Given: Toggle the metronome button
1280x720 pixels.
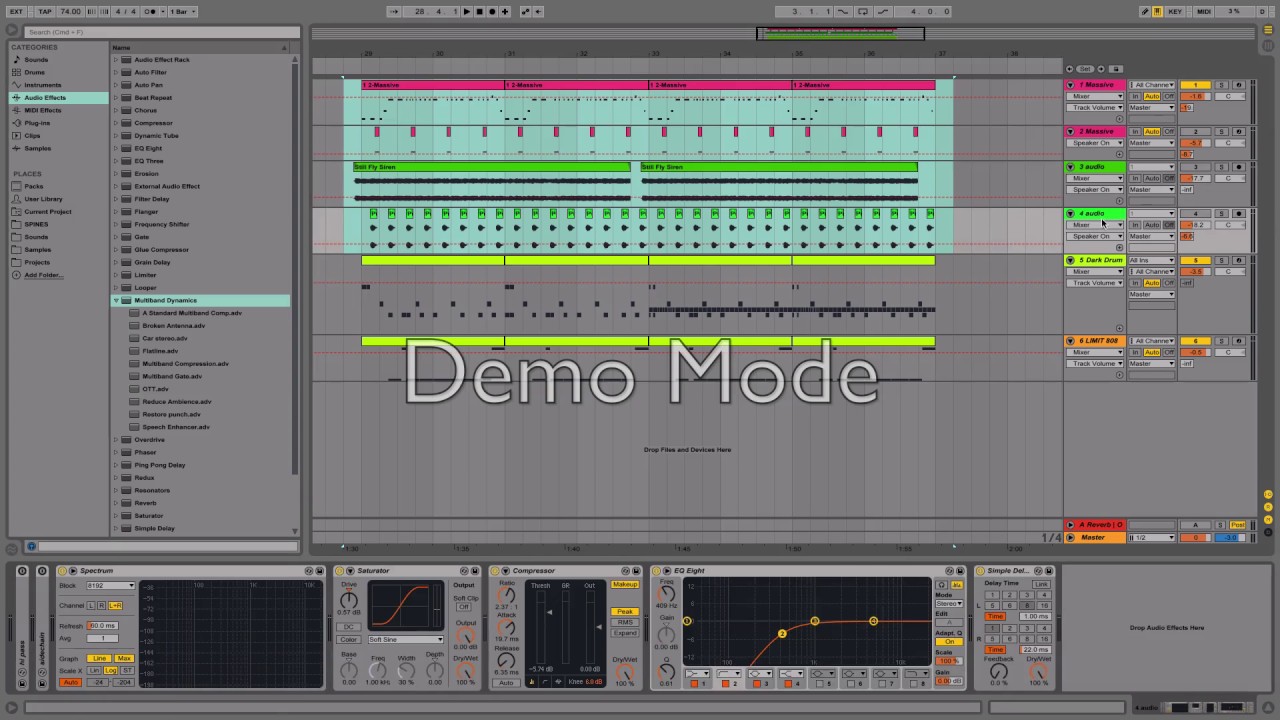Looking at the screenshot, I should (x=151, y=11).
